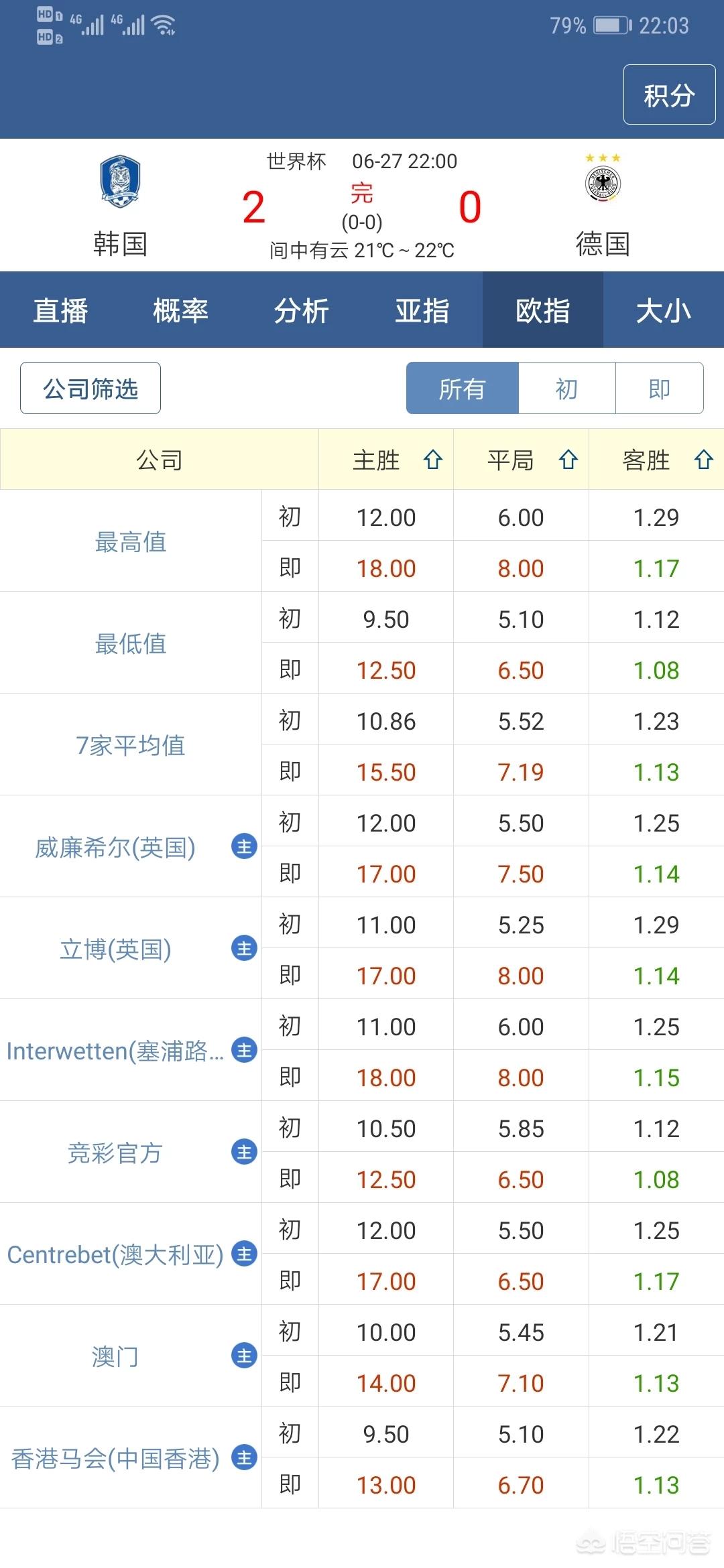This screenshot has height=1568, width=724.
Task: Switch to the 亚指 tab
Action: tap(422, 310)
